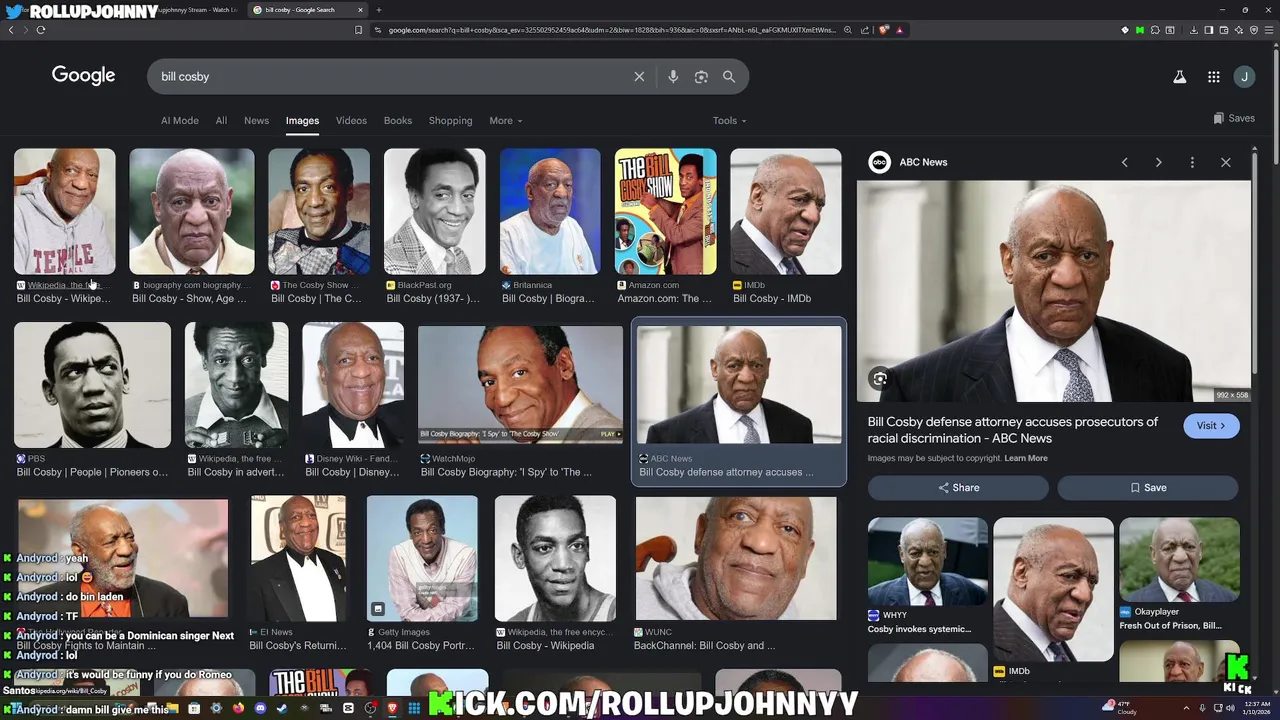Clear the search box text with the X icon
This screenshot has height=720, width=1280.
pyautogui.click(x=639, y=77)
